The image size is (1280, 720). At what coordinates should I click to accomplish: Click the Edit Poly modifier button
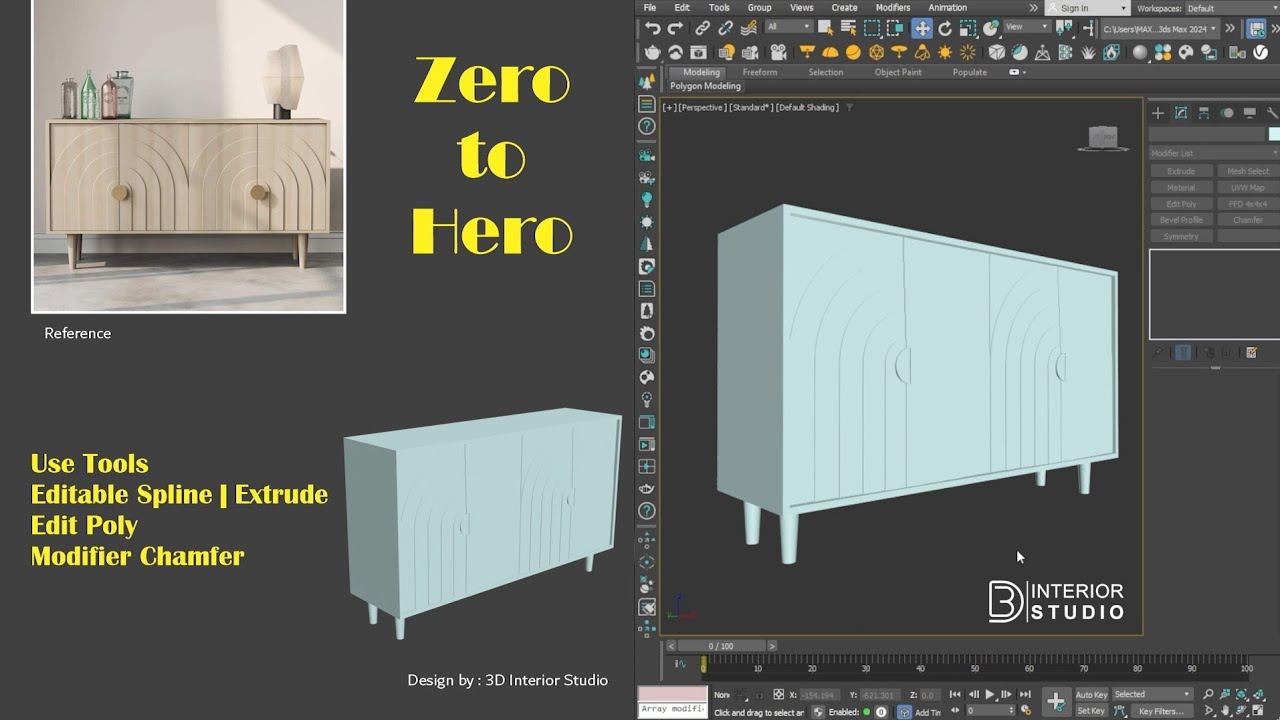pos(1181,204)
